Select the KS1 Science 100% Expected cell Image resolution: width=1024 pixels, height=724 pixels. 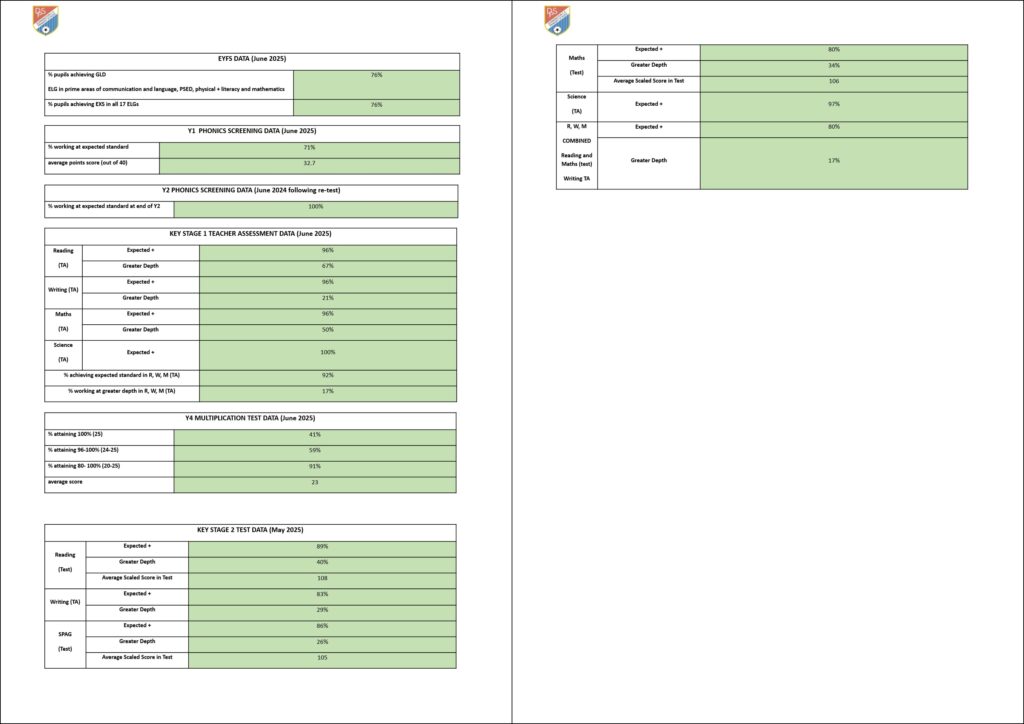(327, 353)
